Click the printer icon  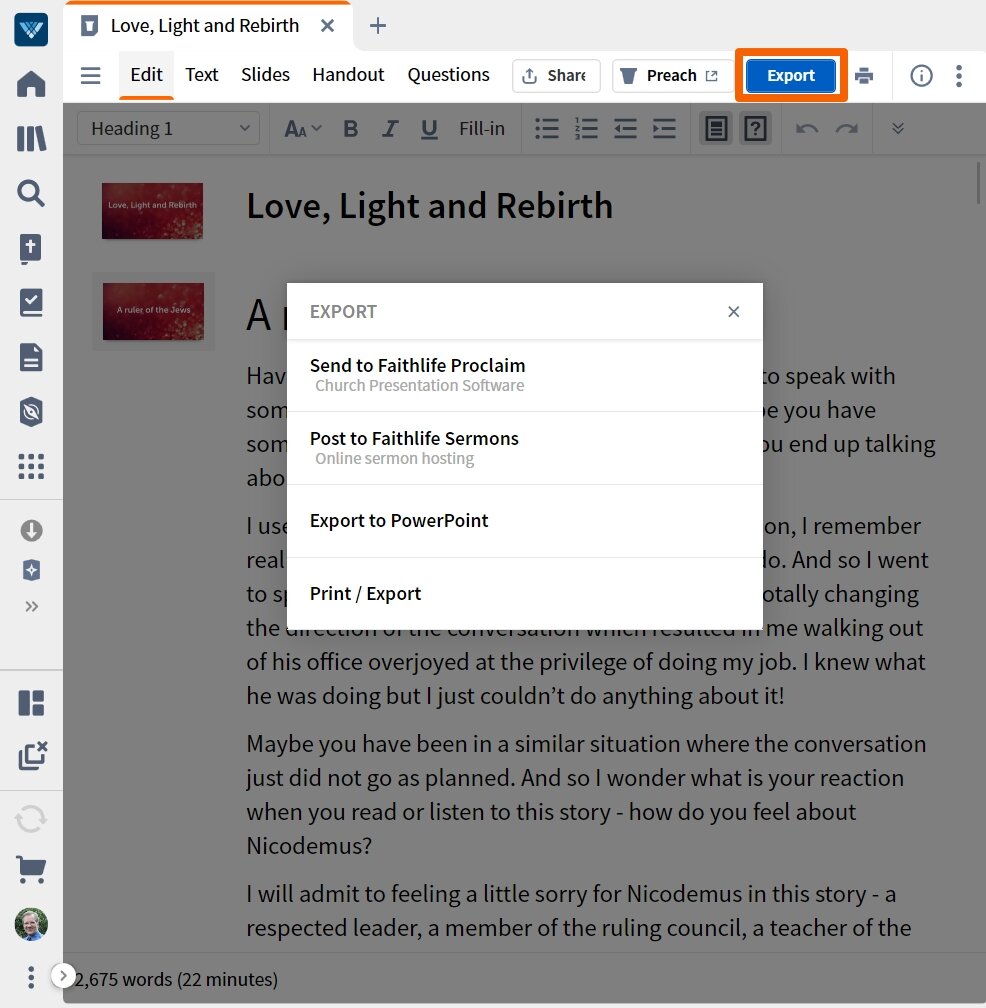tap(864, 76)
